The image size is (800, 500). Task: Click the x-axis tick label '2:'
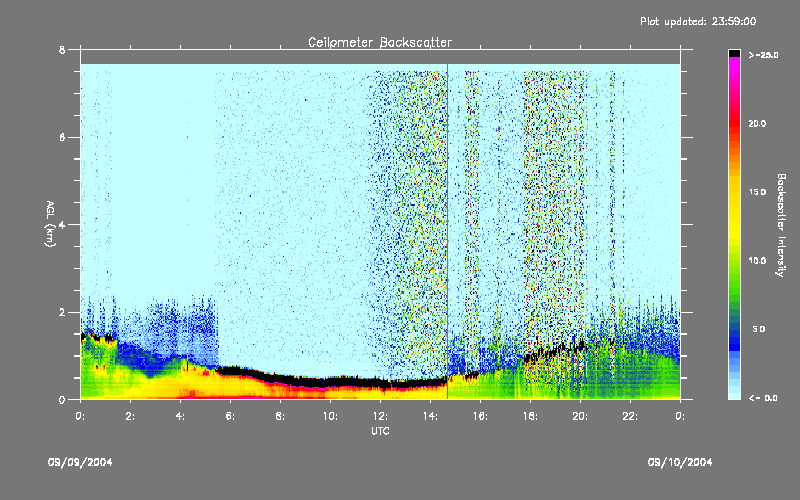[130, 416]
